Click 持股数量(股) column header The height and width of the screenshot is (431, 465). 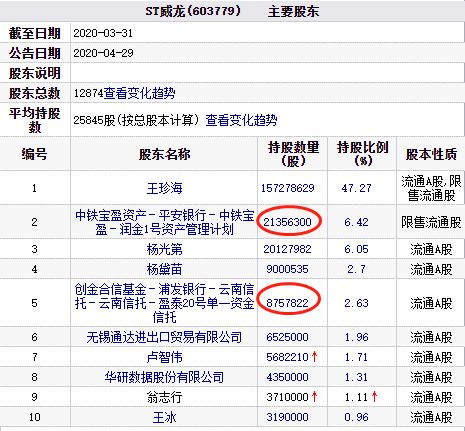293,154
